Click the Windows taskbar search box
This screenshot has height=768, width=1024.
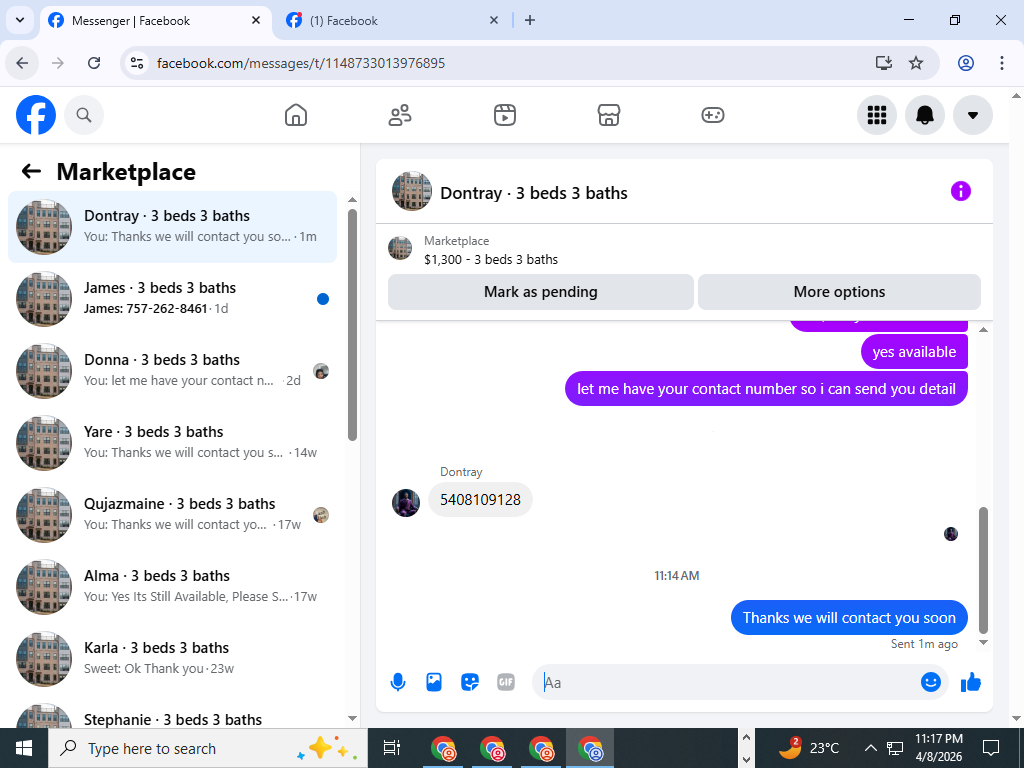tap(208, 748)
